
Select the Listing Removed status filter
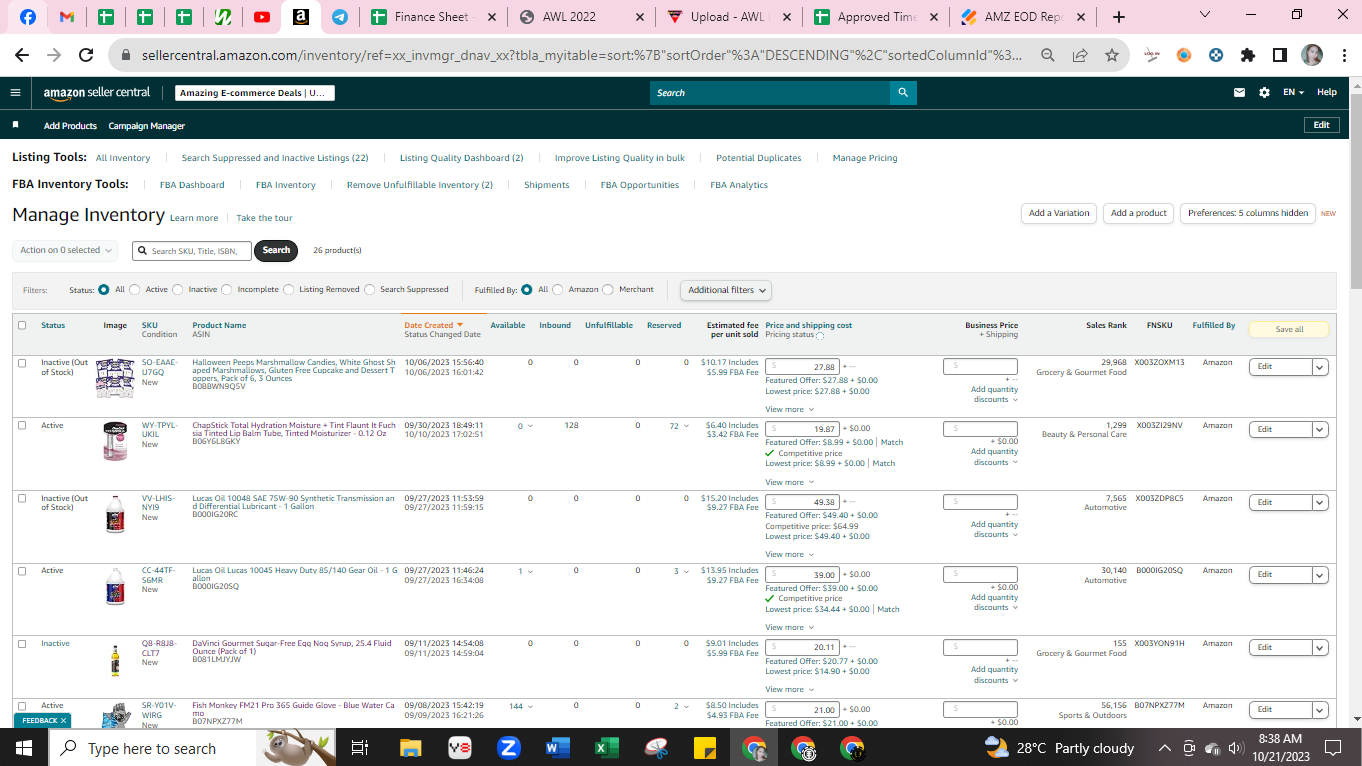288,290
